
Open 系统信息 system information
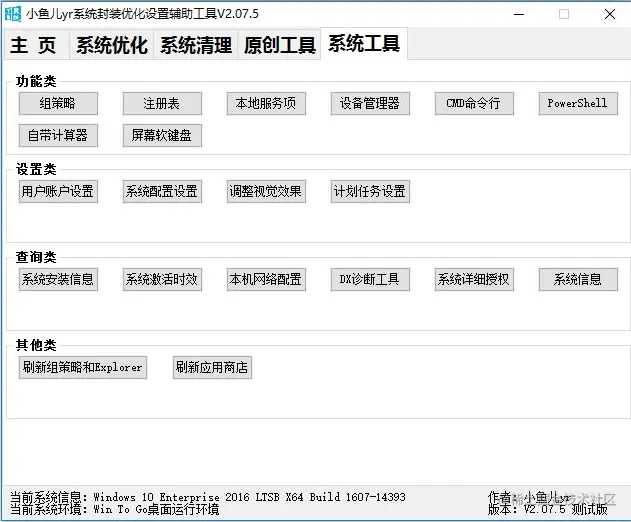point(578,279)
